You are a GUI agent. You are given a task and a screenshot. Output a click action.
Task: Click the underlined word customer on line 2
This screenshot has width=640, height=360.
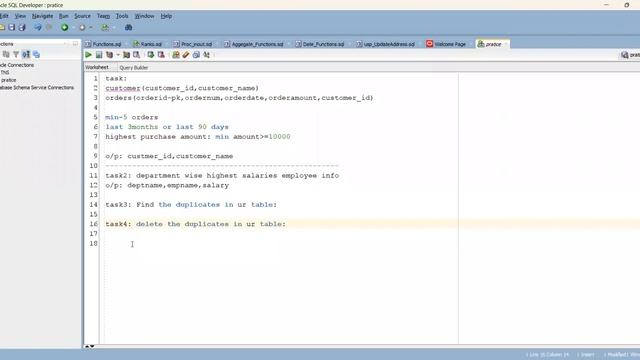pos(123,88)
